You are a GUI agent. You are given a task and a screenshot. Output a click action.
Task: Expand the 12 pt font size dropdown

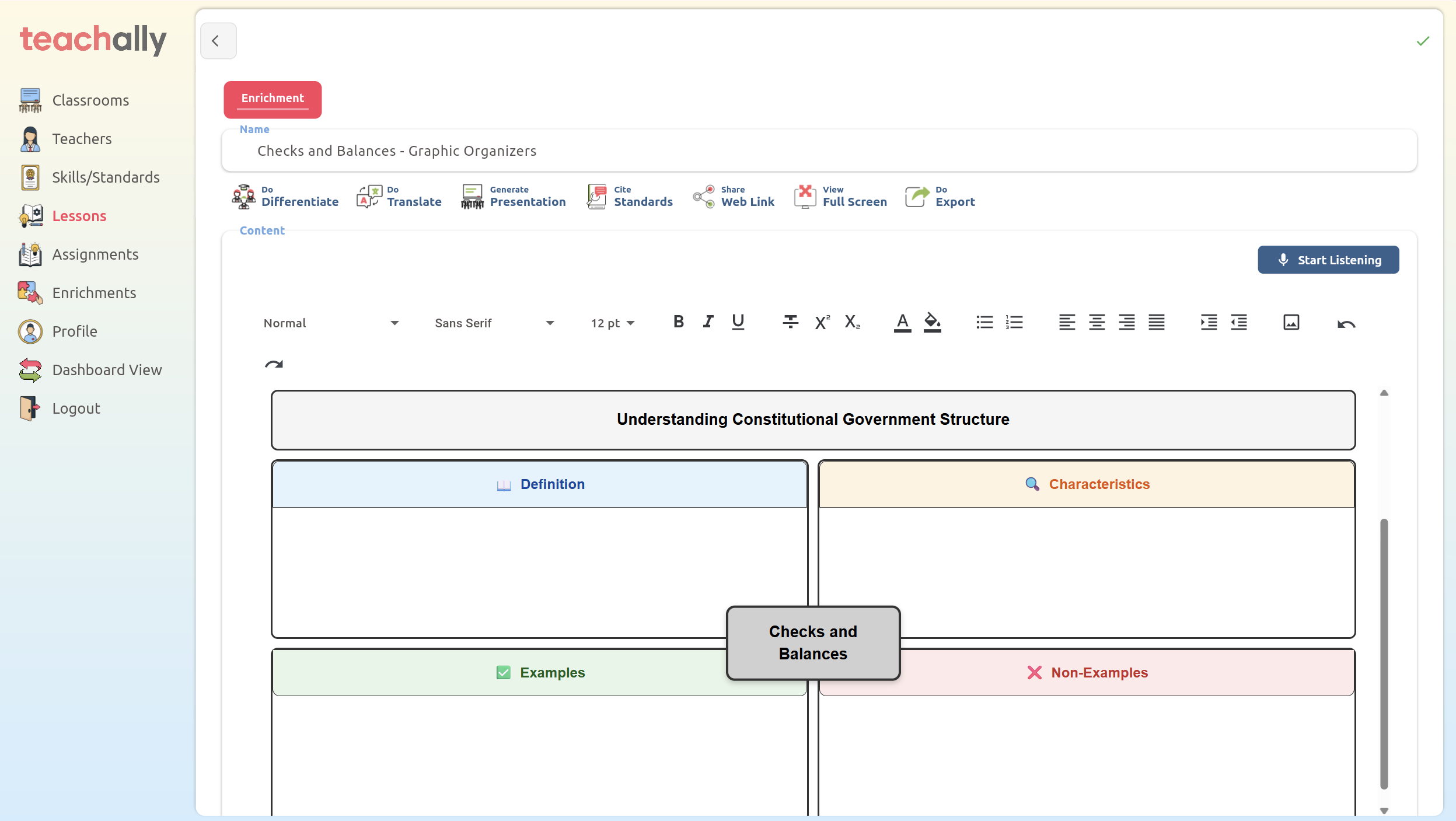[x=612, y=323]
